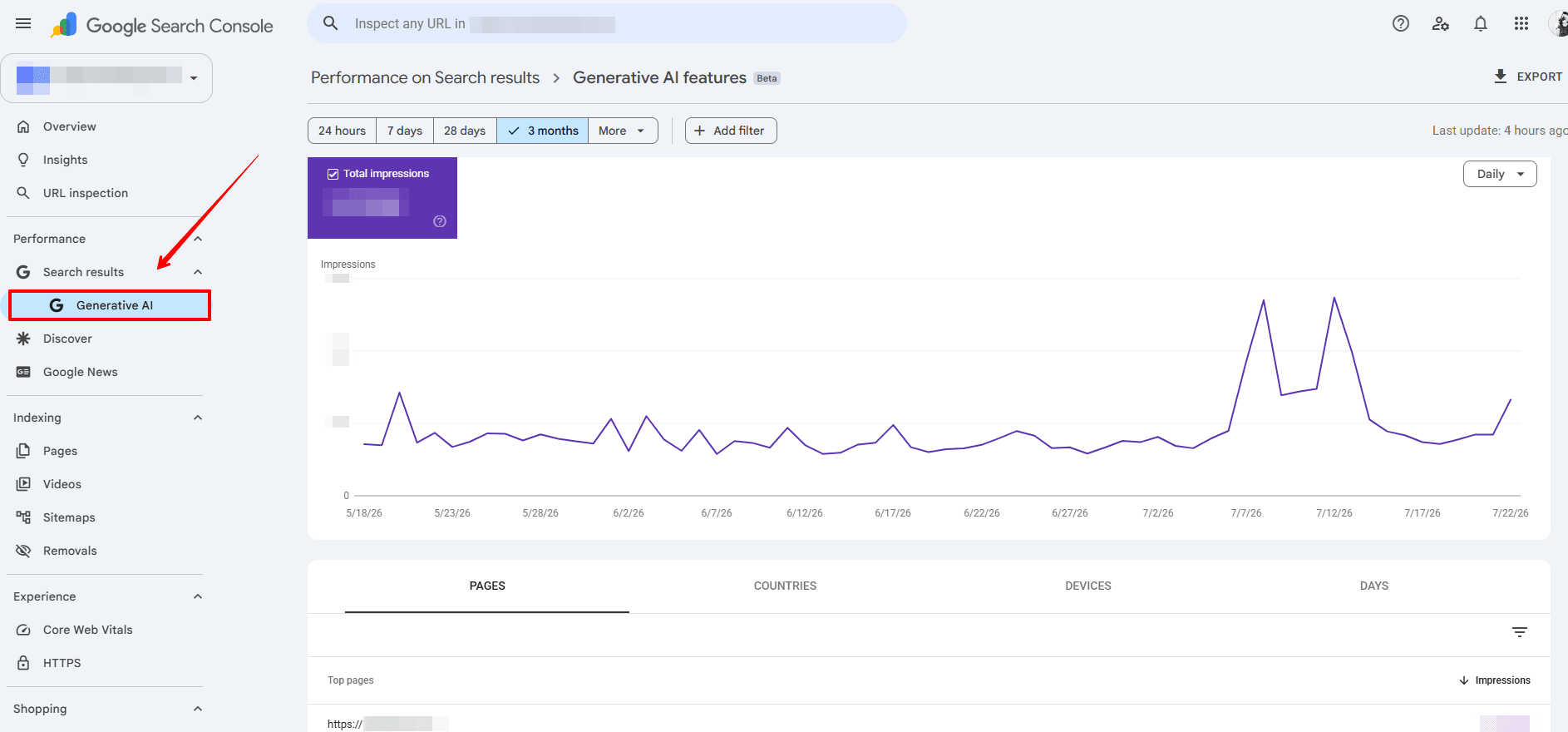This screenshot has width=1568, height=732.
Task: Switch to the DEVICES tab
Action: [1088, 586]
